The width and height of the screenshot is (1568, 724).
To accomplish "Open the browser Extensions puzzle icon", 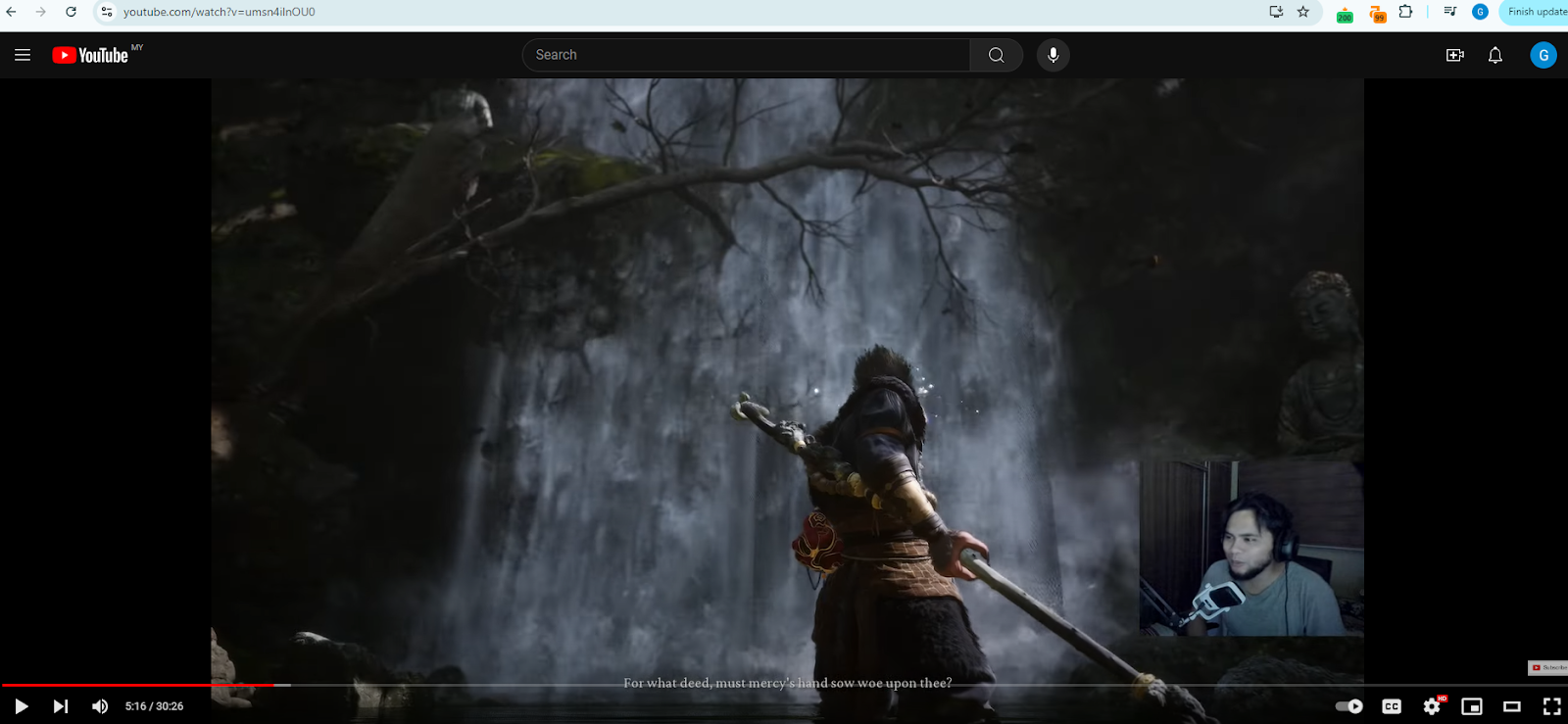I will point(1406,12).
